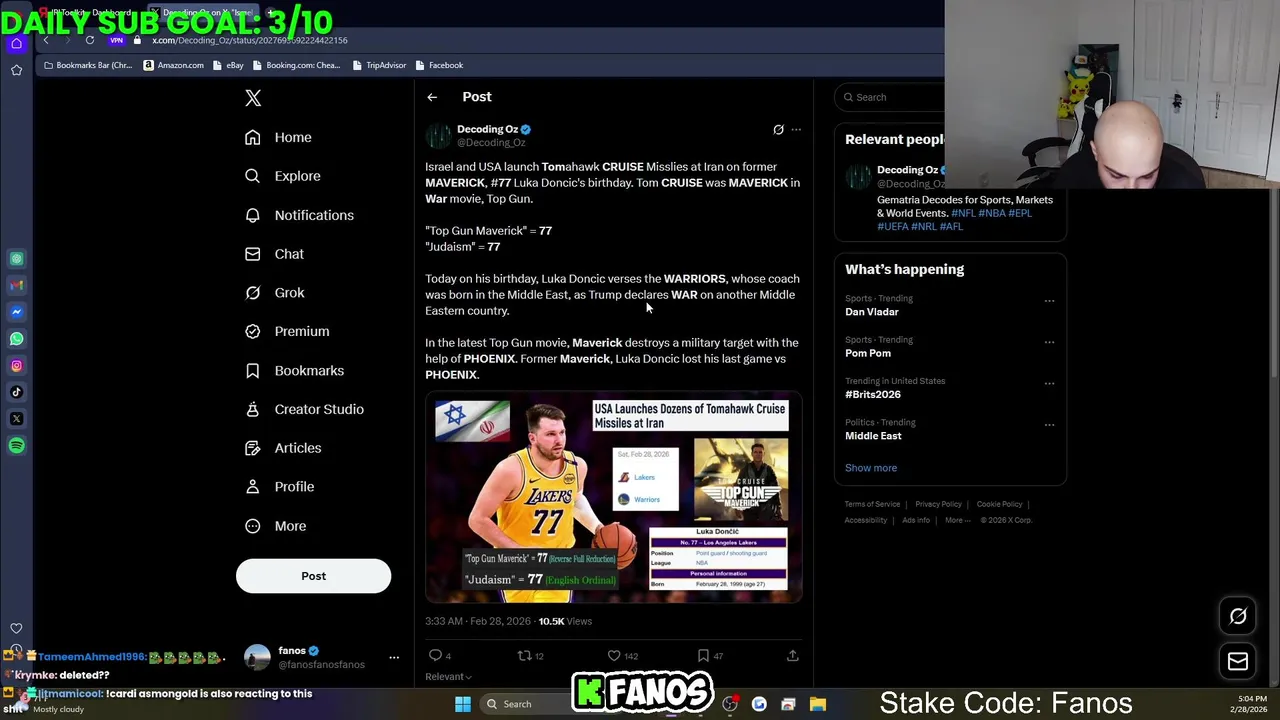
Task: Click the Windows Start button
Action: 462,704
